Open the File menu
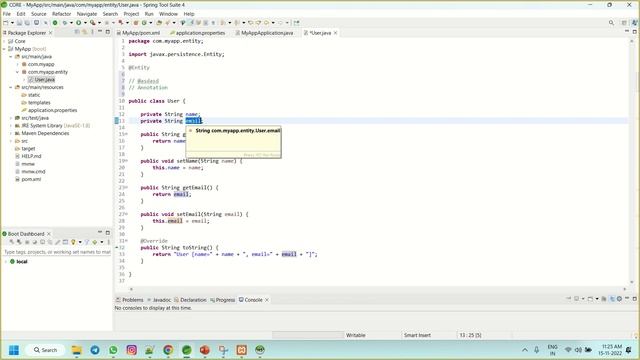 [7, 14]
